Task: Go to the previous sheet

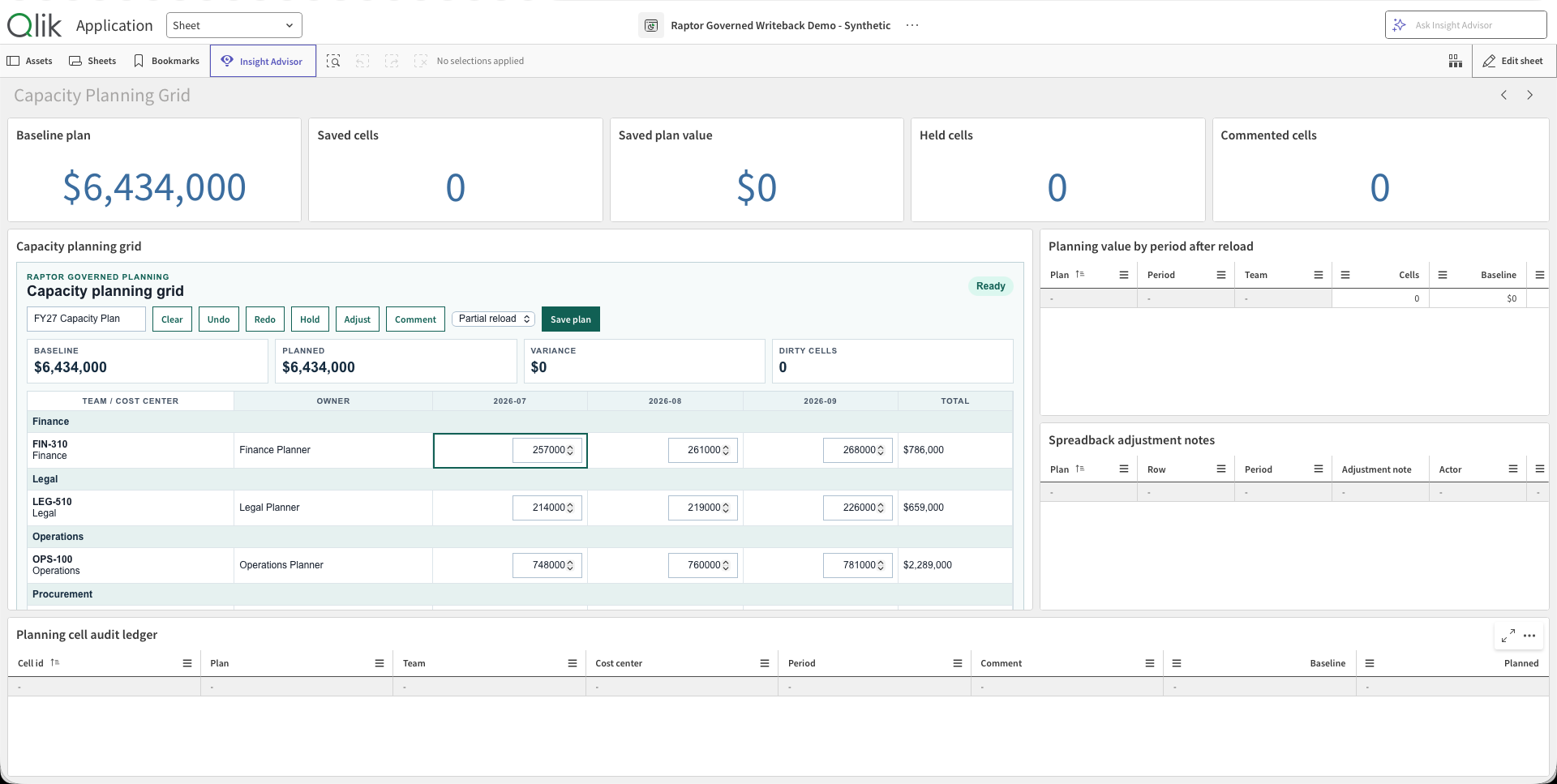Action: pyautogui.click(x=1503, y=95)
